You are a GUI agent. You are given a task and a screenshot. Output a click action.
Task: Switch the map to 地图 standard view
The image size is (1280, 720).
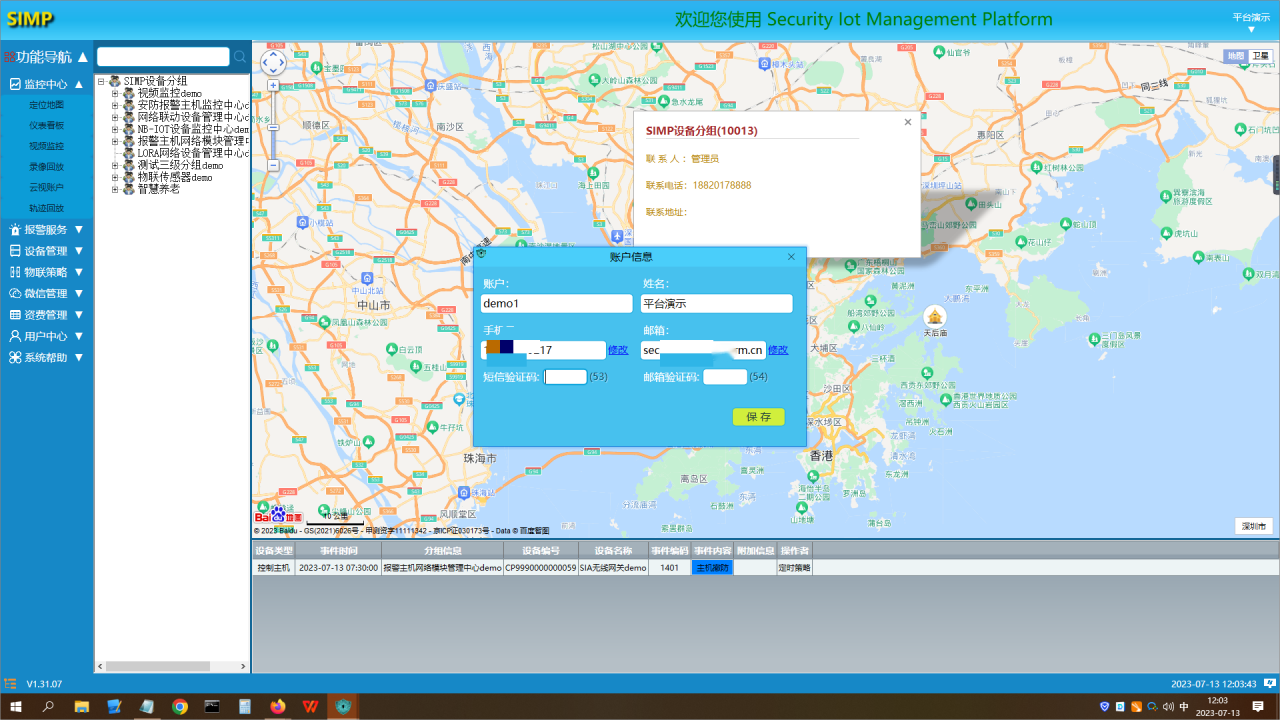1237,57
